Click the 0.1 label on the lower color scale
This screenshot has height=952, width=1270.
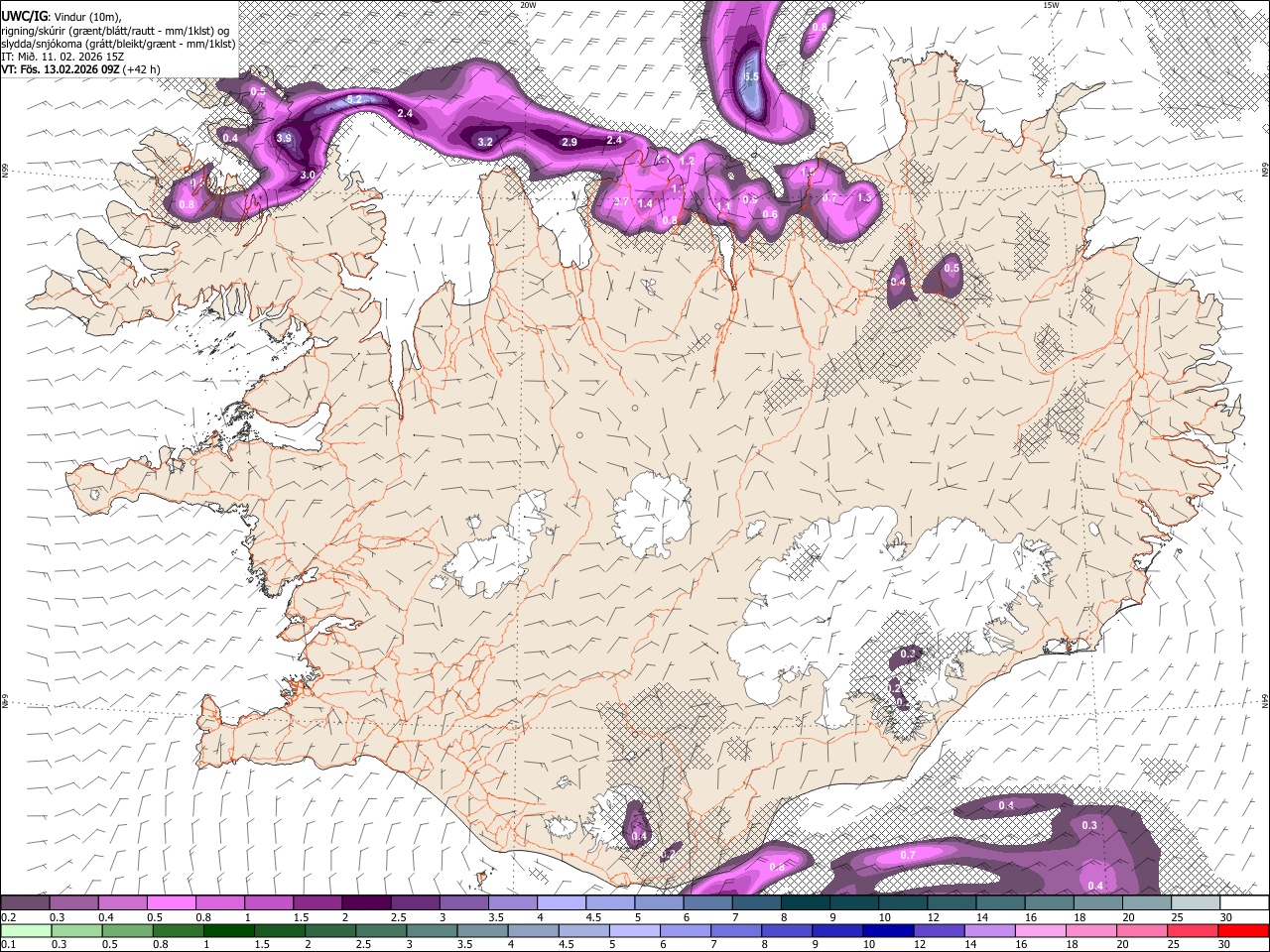[8, 945]
